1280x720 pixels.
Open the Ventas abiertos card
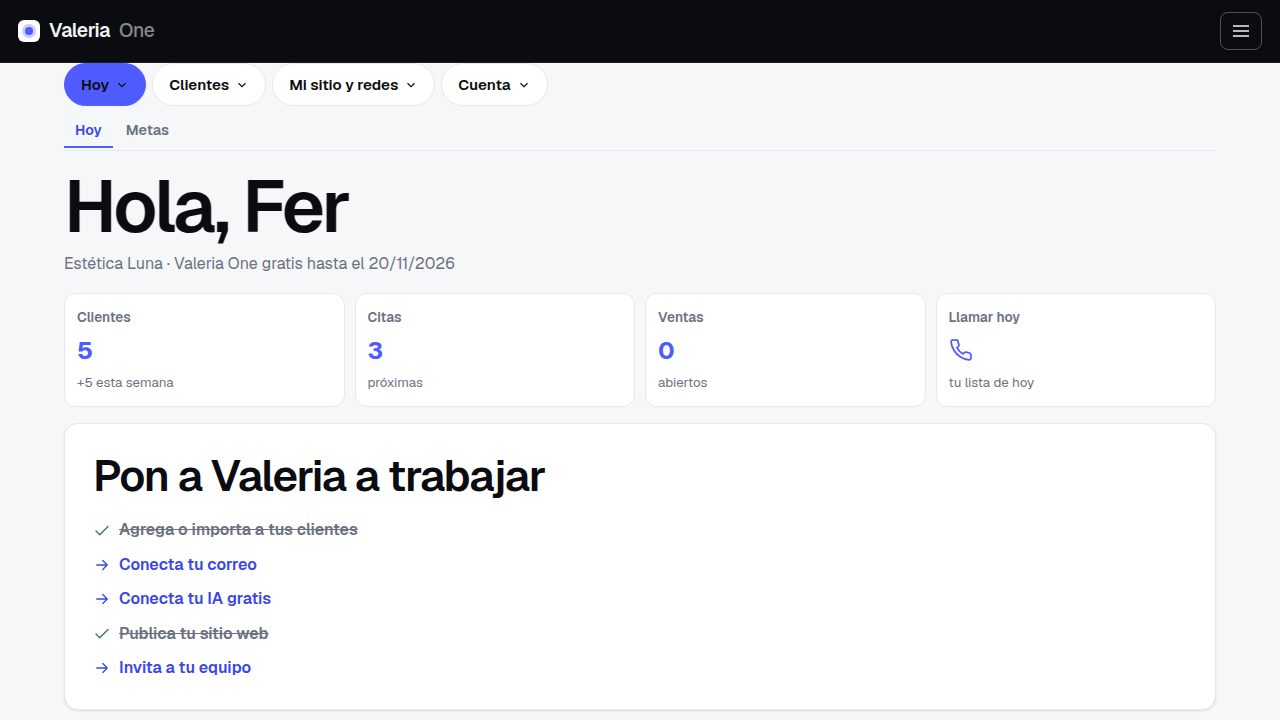click(785, 350)
